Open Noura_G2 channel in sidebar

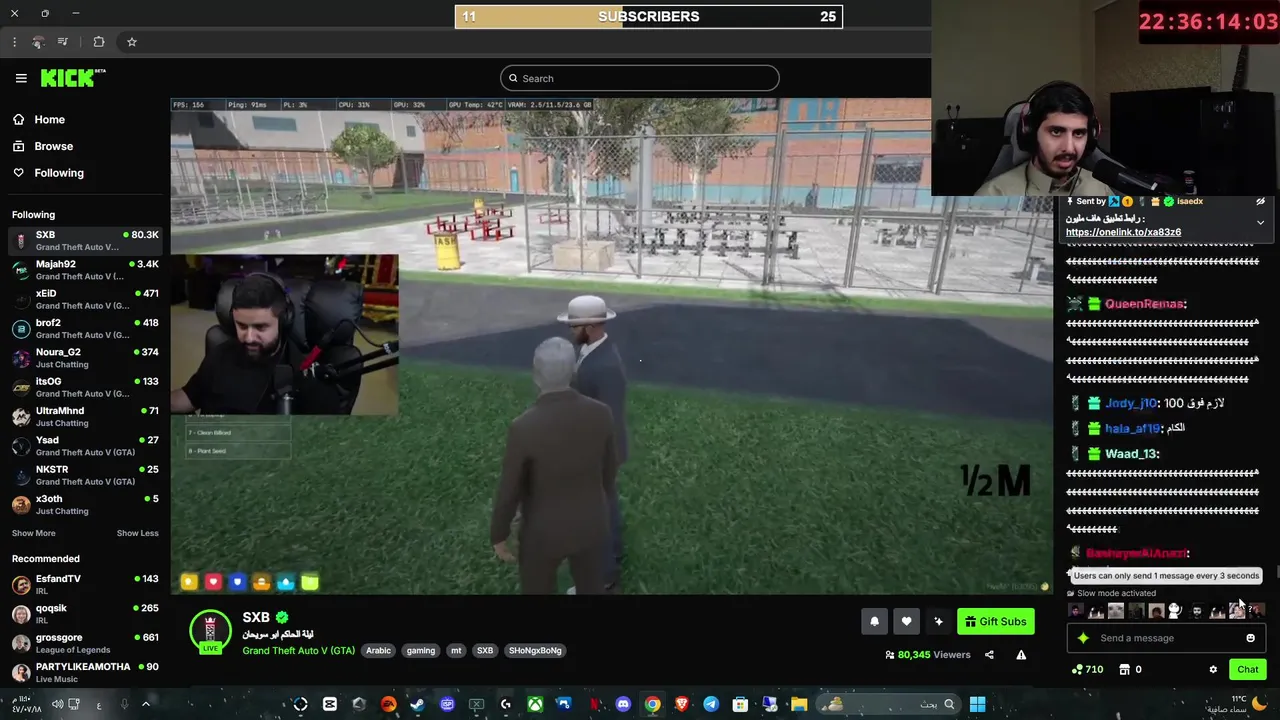85,358
